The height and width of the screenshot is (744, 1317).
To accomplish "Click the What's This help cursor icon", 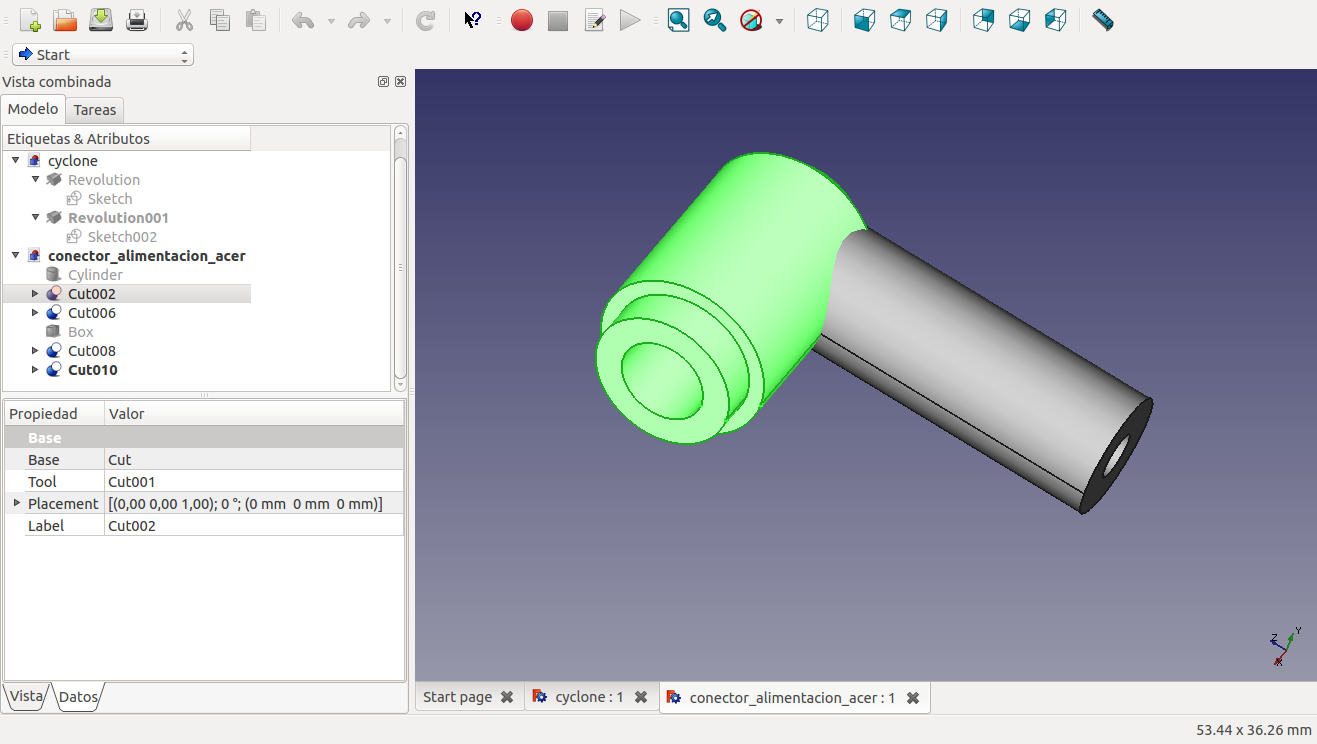I will (473, 20).
